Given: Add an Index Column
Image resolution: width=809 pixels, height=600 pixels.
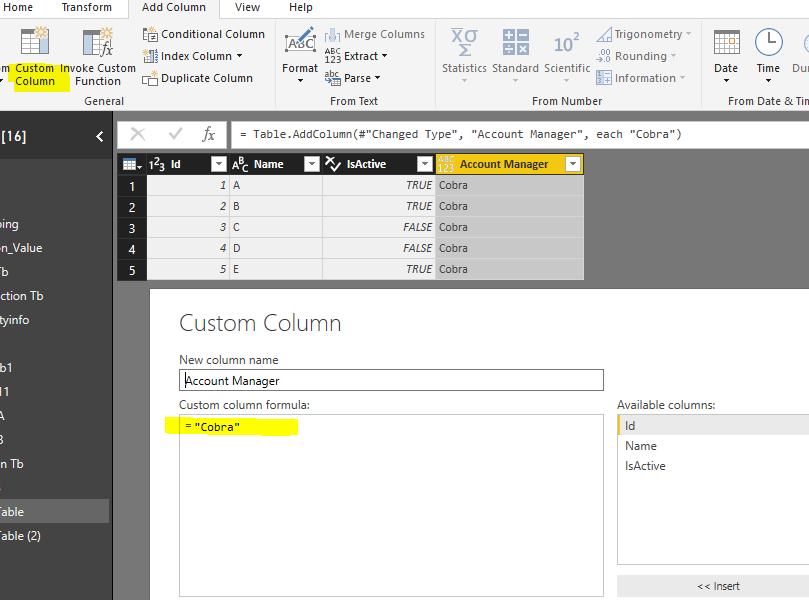Looking at the screenshot, I should 192,56.
